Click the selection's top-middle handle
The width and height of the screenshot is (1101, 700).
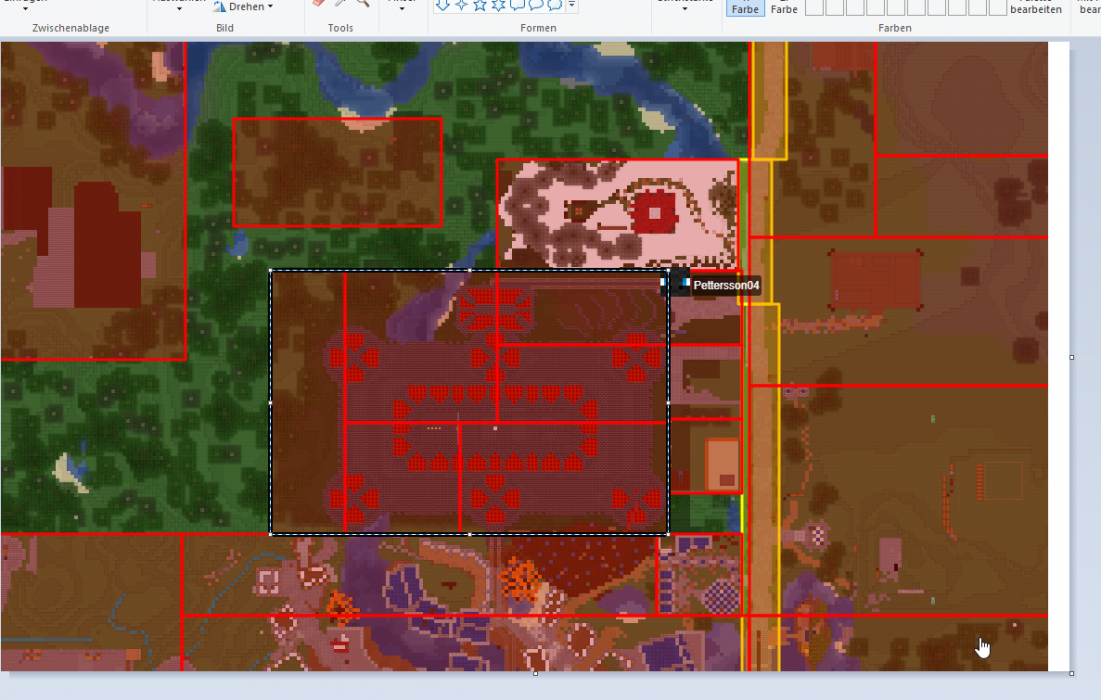click(x=470, y=270)
